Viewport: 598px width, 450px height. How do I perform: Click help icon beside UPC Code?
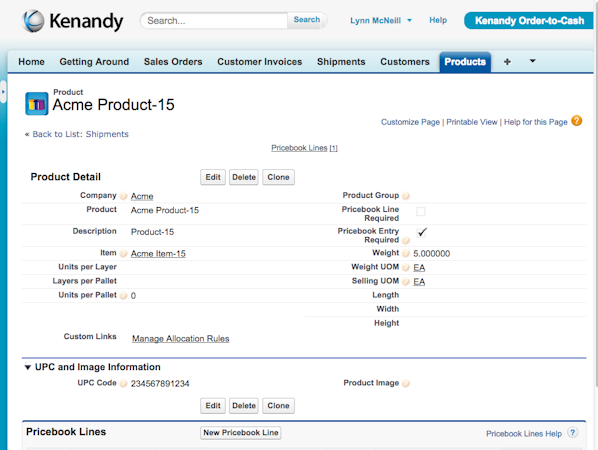coord(123,383)
